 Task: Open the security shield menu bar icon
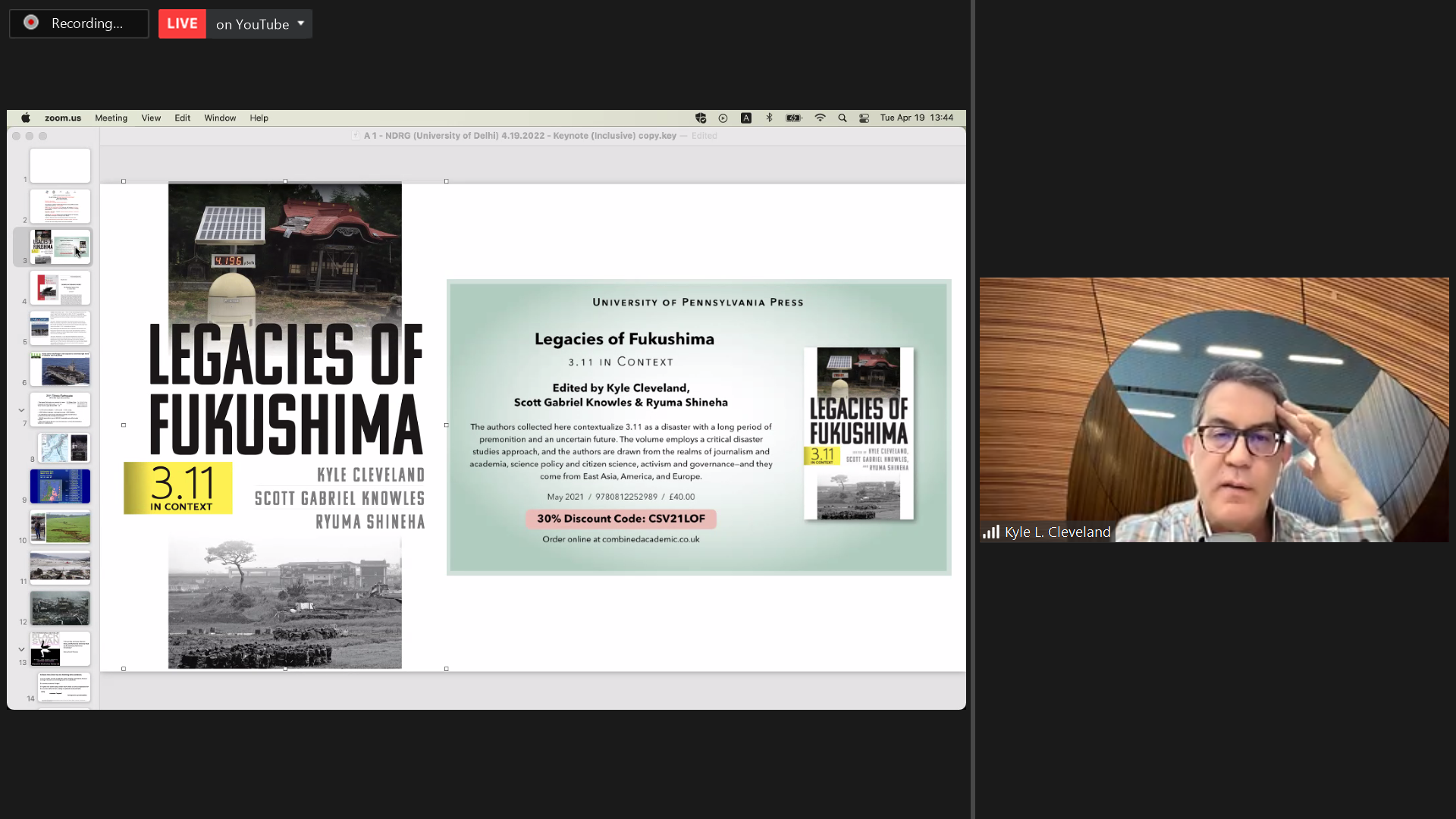[701, 118]
